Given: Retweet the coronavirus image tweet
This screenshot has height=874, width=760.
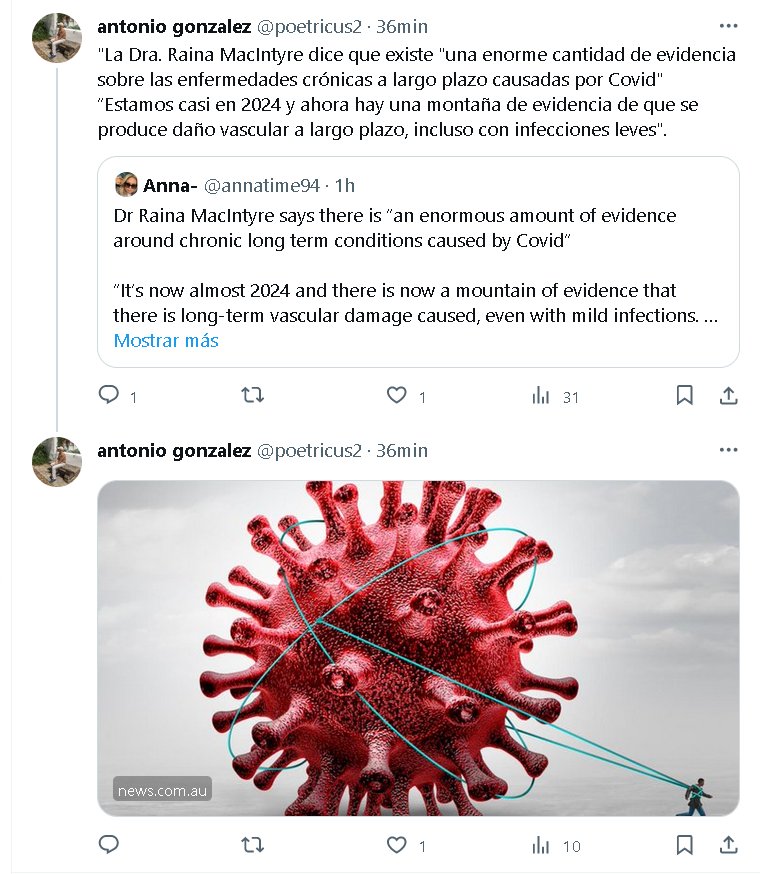Looking at the screenshot, I should click(252, 845).
